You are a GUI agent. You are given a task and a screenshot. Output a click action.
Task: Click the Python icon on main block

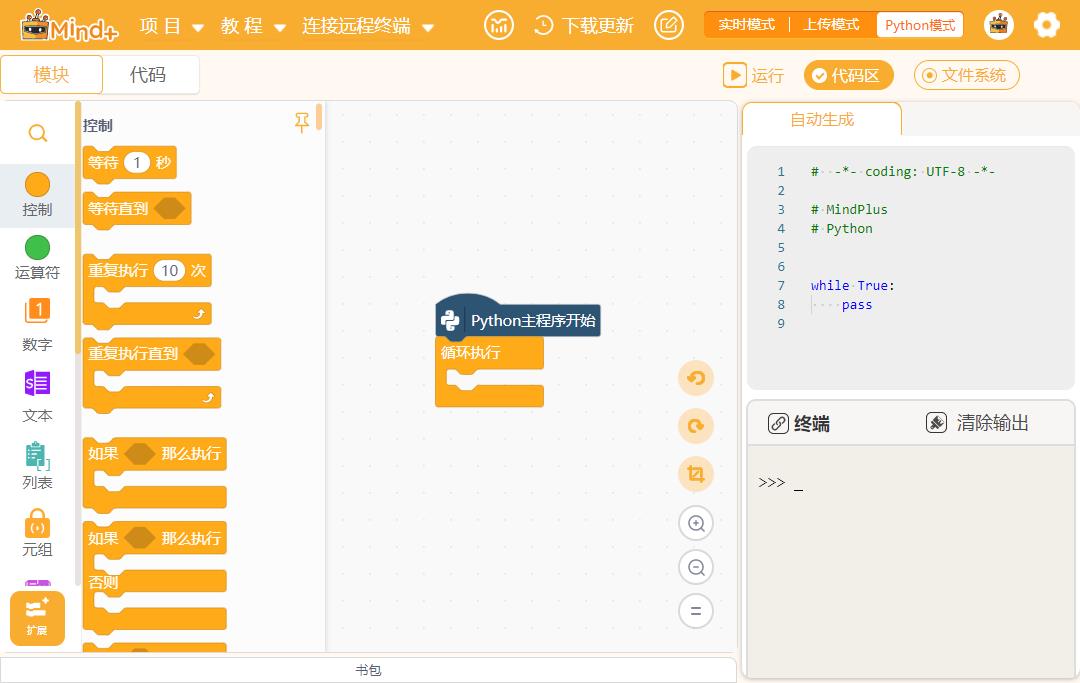(x=450, y=320)
